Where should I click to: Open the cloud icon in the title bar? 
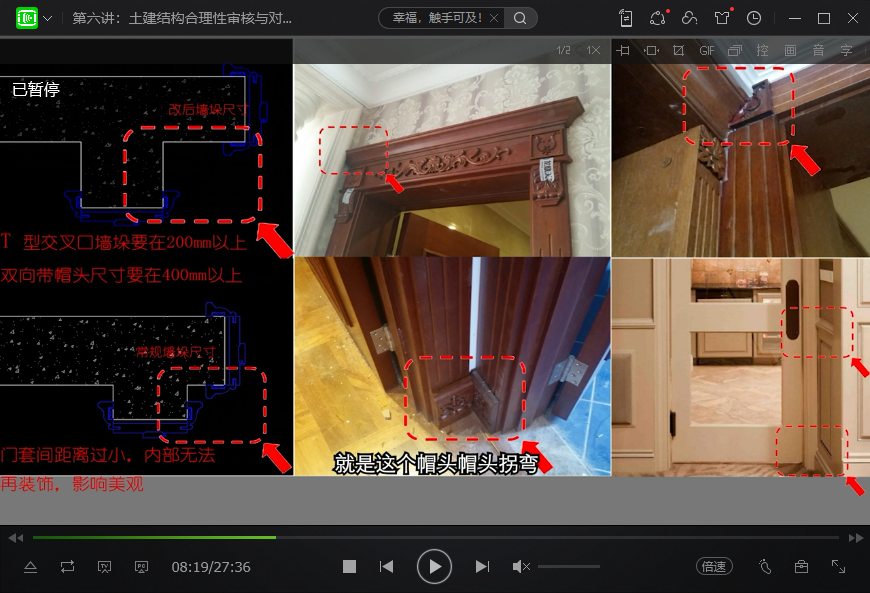coord(690,18)
